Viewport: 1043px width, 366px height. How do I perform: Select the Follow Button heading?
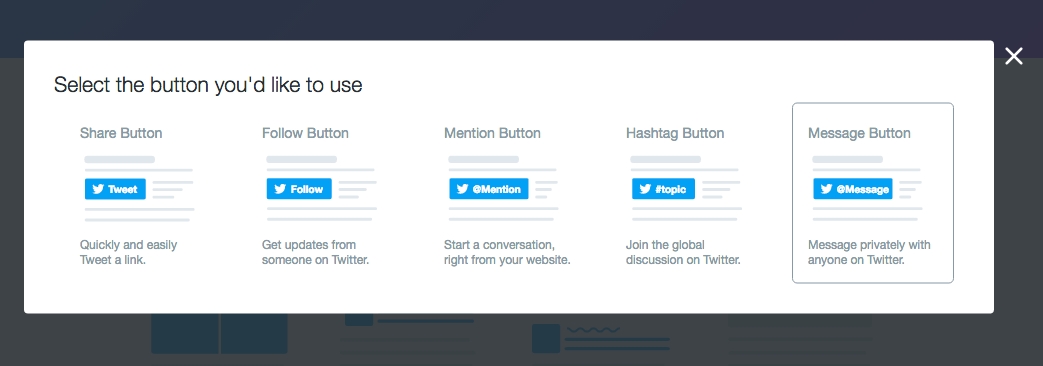point(305,133)
